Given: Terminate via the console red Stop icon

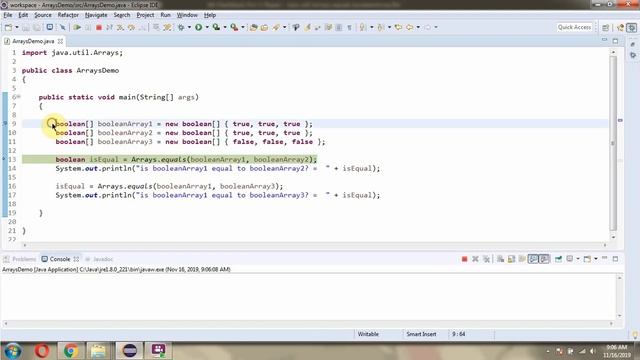Looking at the screenshot, I should [464, 259].
